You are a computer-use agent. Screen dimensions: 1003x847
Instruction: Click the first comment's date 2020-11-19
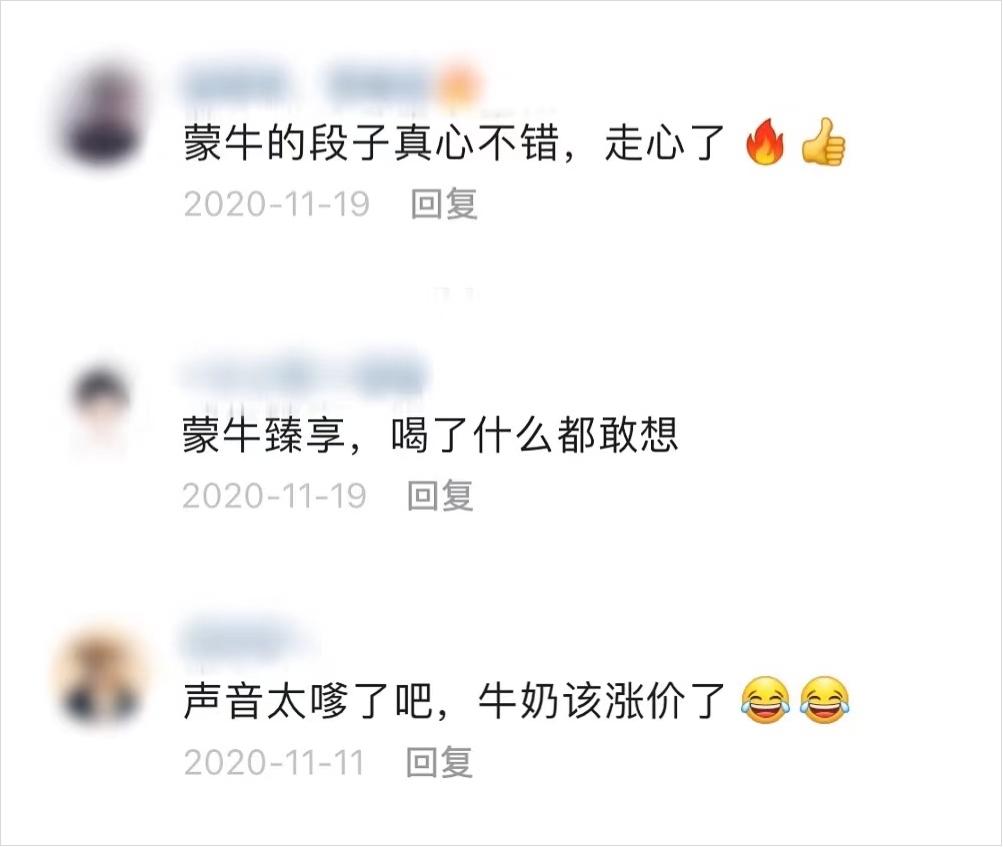coord(276,205)
